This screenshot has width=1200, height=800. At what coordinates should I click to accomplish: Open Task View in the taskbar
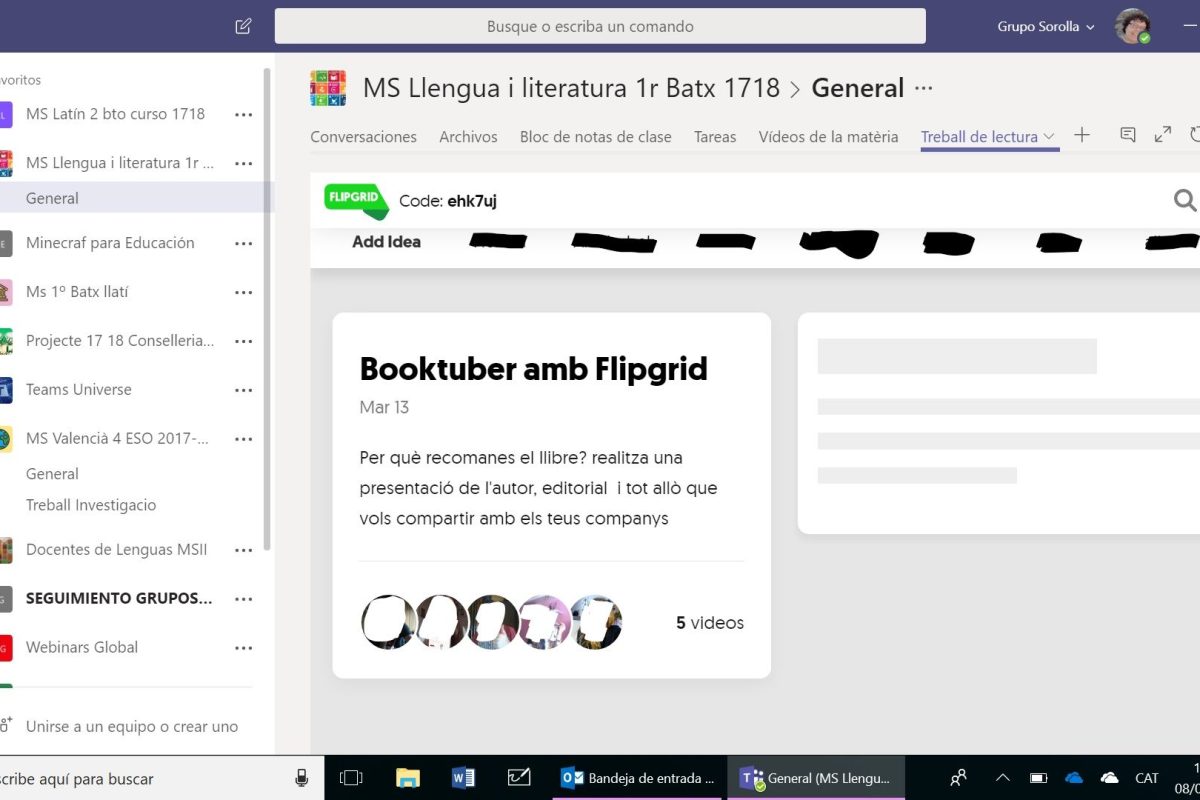[350, 778]
